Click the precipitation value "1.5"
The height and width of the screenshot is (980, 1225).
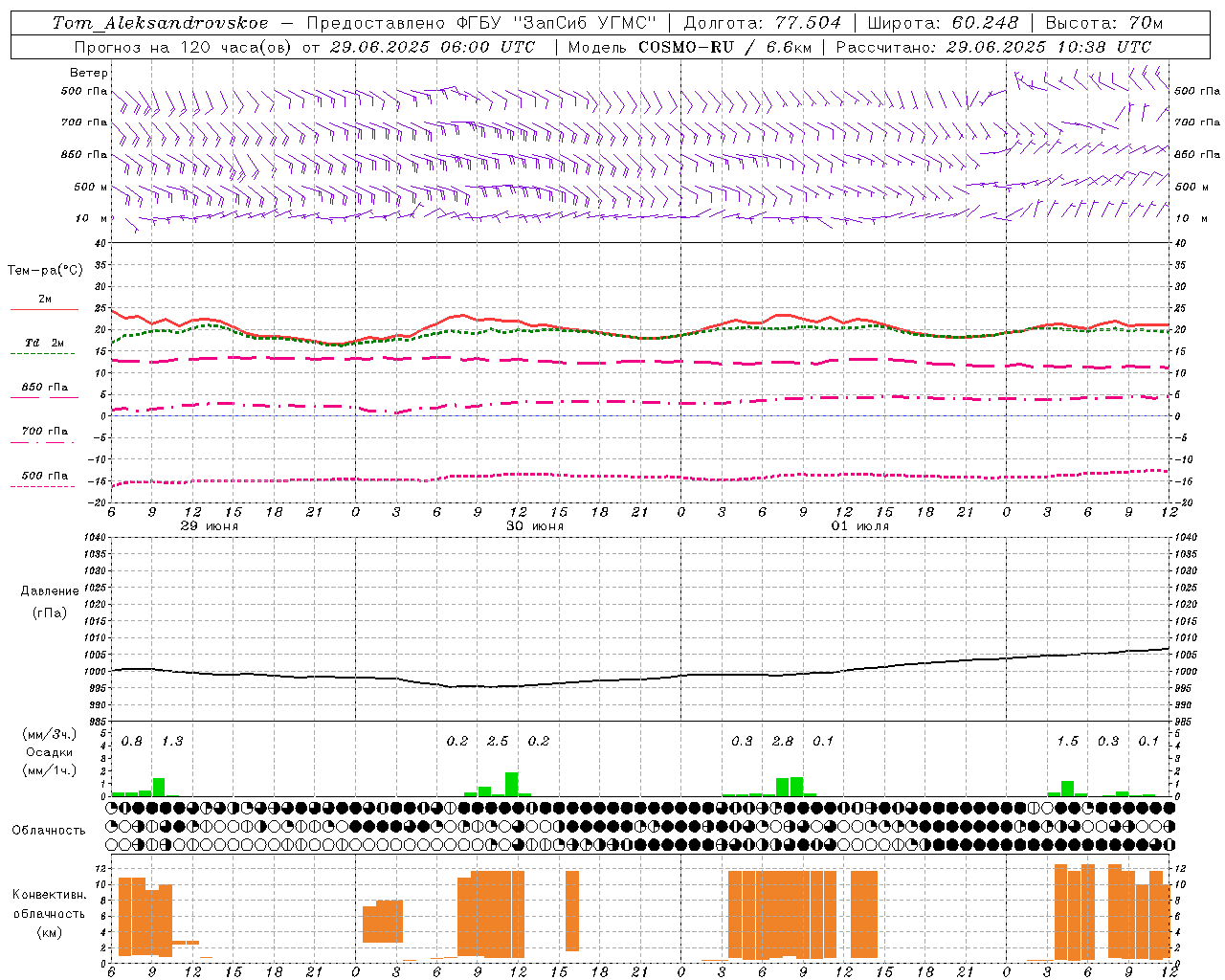point(1067,742)
